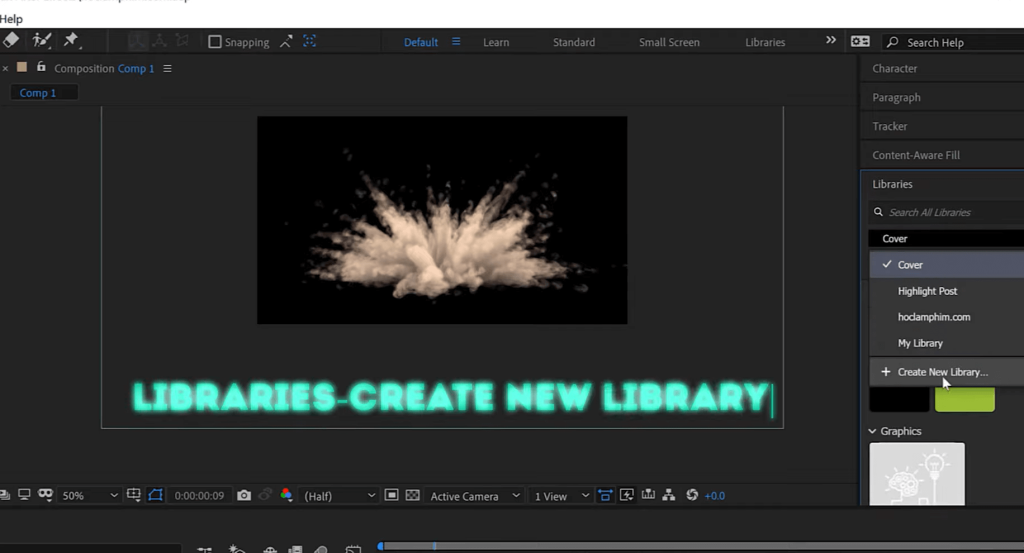
Task: Select the Highlight Post library
Action: click(x=946, y=291)
